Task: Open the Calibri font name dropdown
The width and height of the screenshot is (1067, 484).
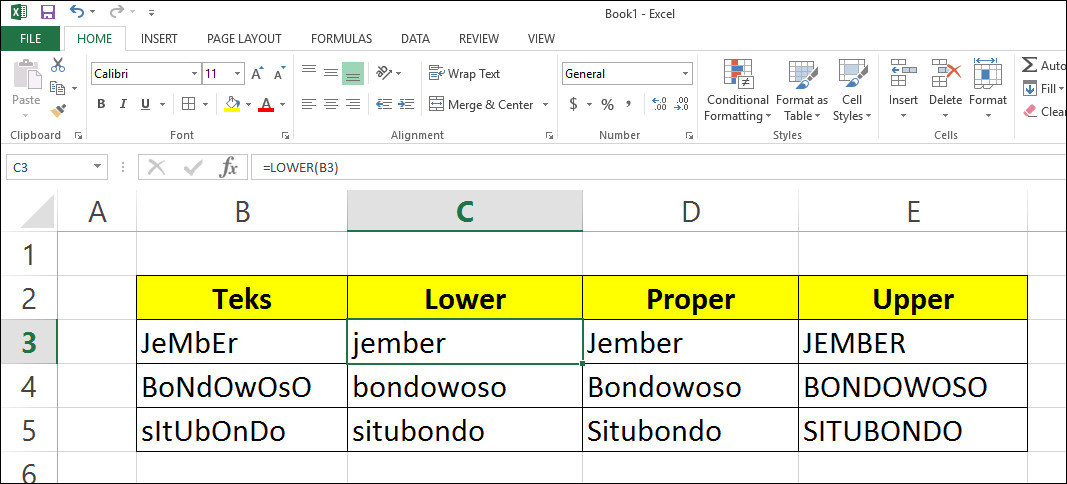Action: pos(194,74)
